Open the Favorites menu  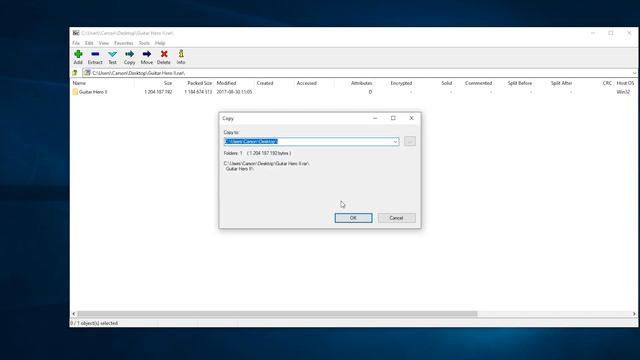coord(123,43)
